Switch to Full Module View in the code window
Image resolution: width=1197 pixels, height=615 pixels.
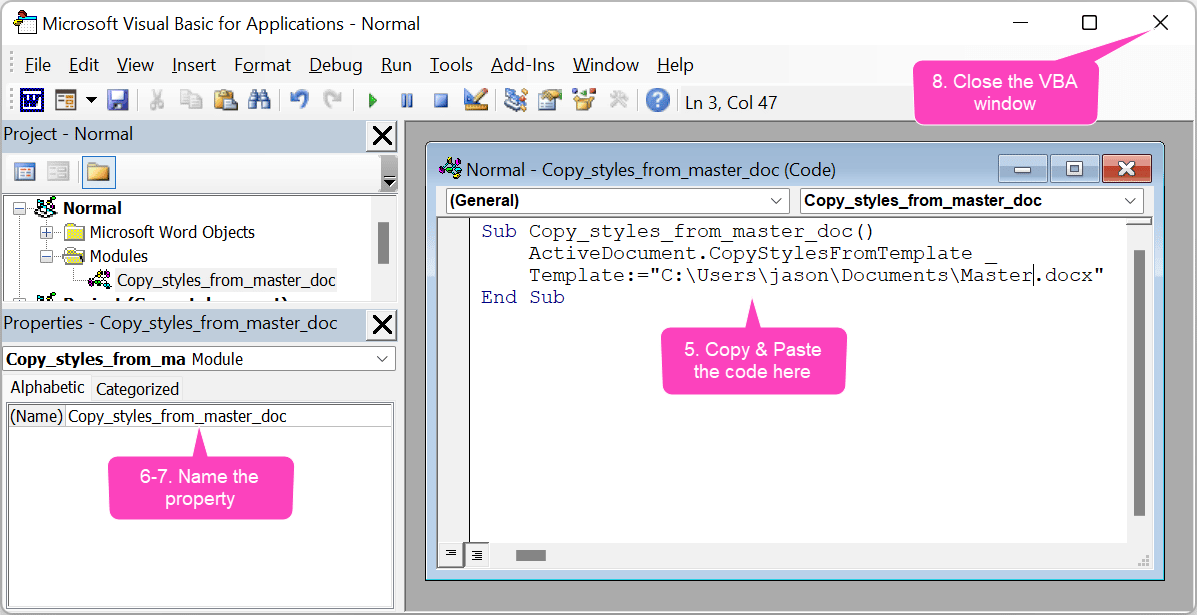click(x=477, y=555)
